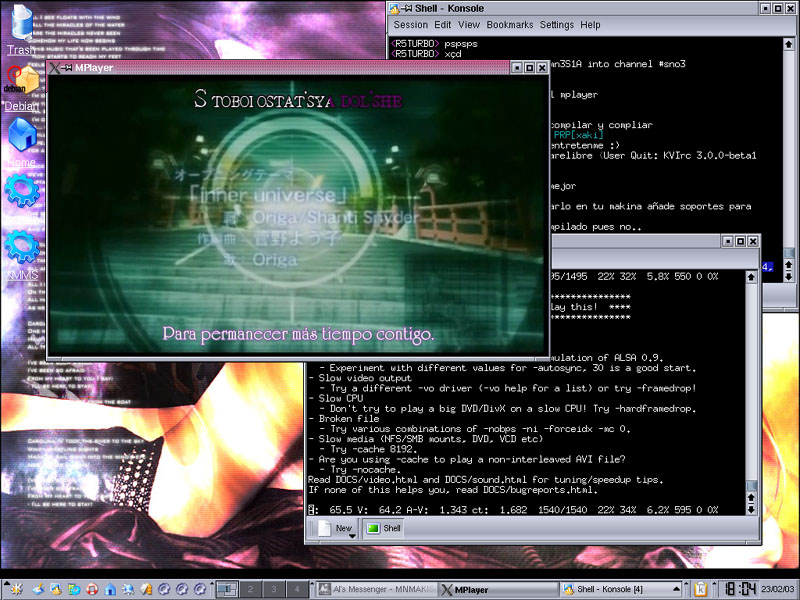Click the Konsole scrollbar down arrow
This screenshot has width=800, height=600.
pyautogui.click(x=752, y=508)
